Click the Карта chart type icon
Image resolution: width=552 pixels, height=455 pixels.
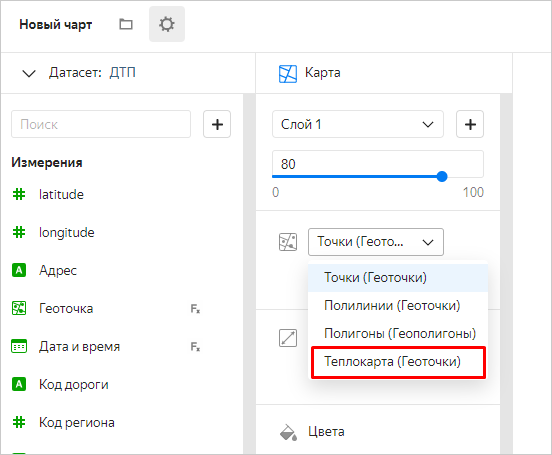288,74
